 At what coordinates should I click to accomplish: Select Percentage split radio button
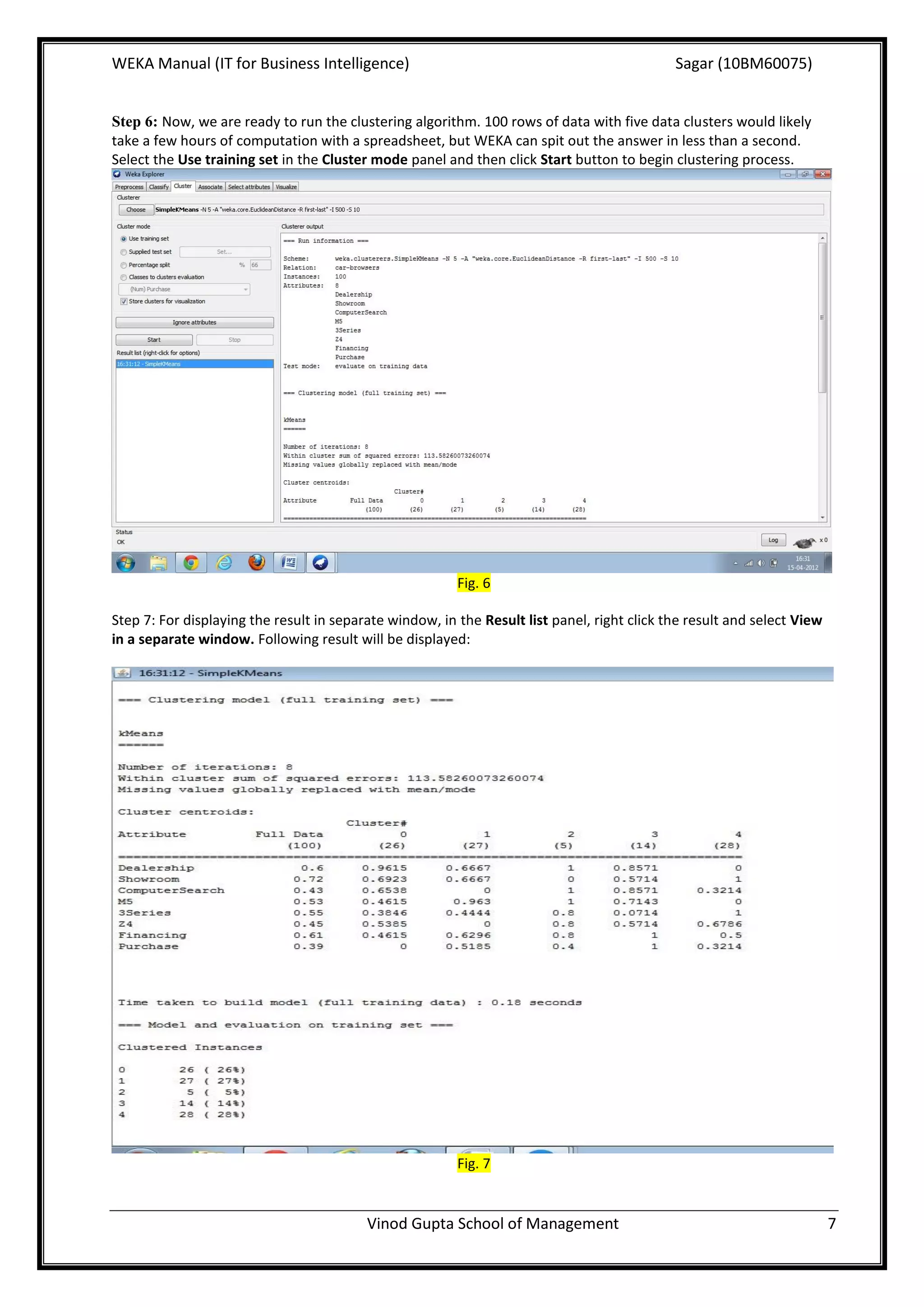point(124,265)
